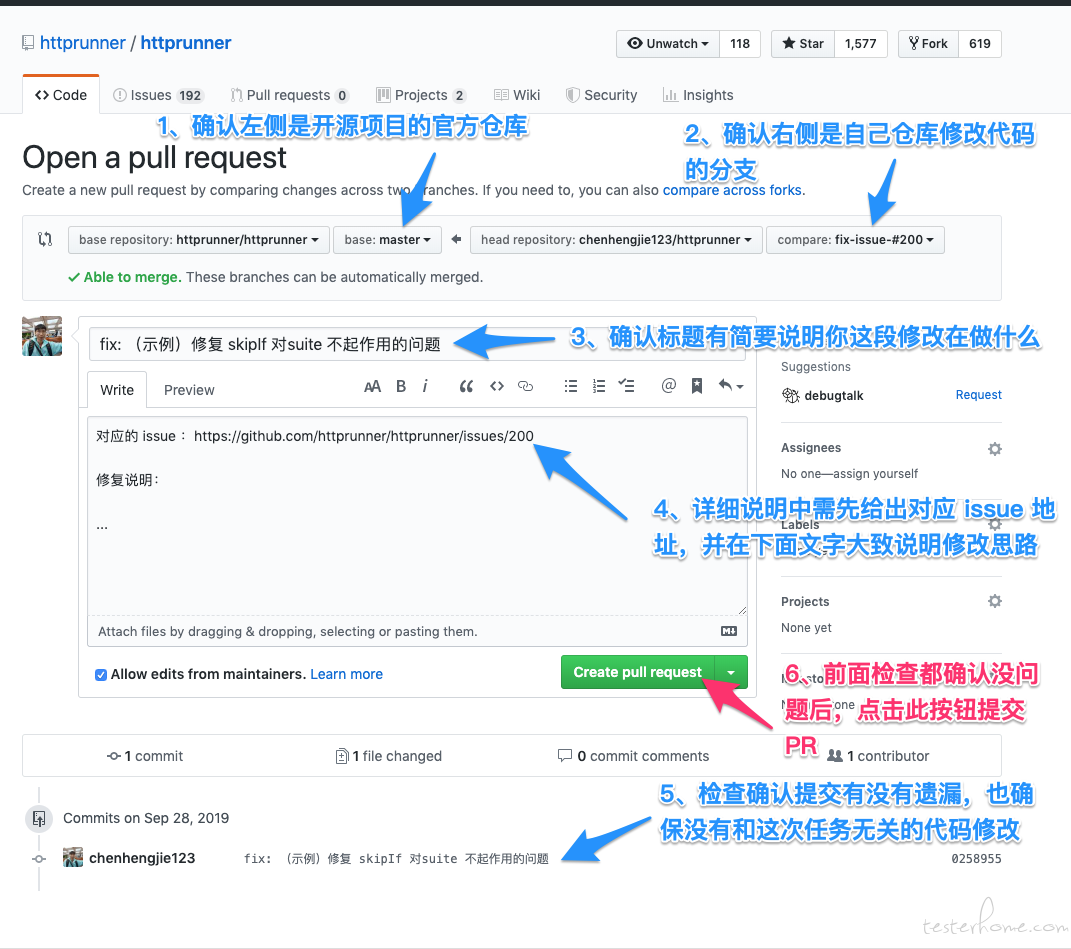Open httprunner repository name link
1071x949 pixels.
[x=186, y=43]
